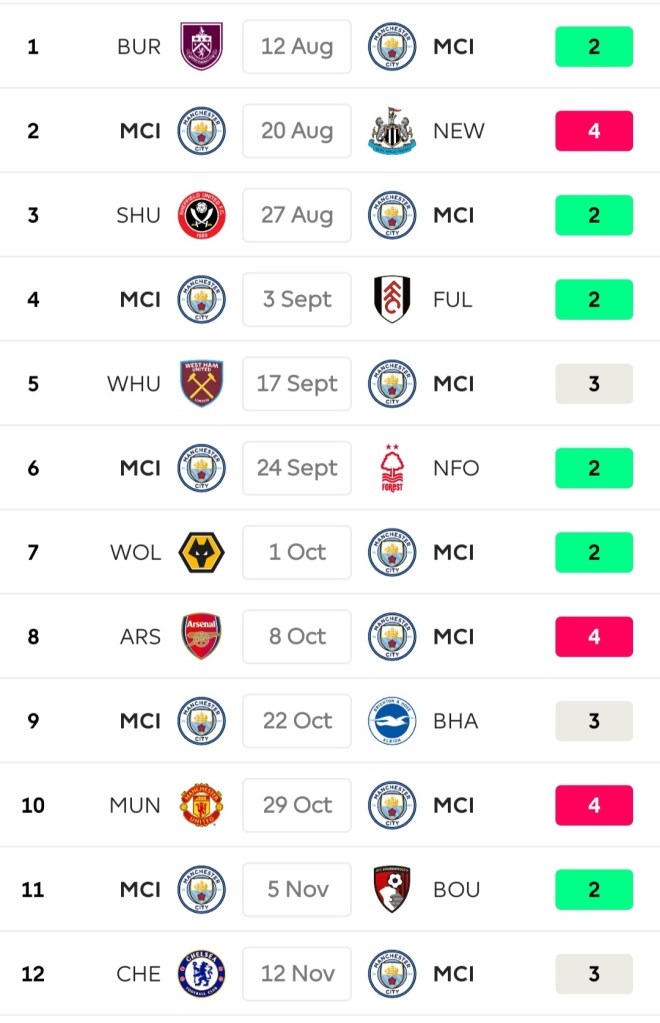Screen dimensions: 660x1023
Task: Click the NEW team abbreviation
Action: pyautogui.click(x=459, y=131)
